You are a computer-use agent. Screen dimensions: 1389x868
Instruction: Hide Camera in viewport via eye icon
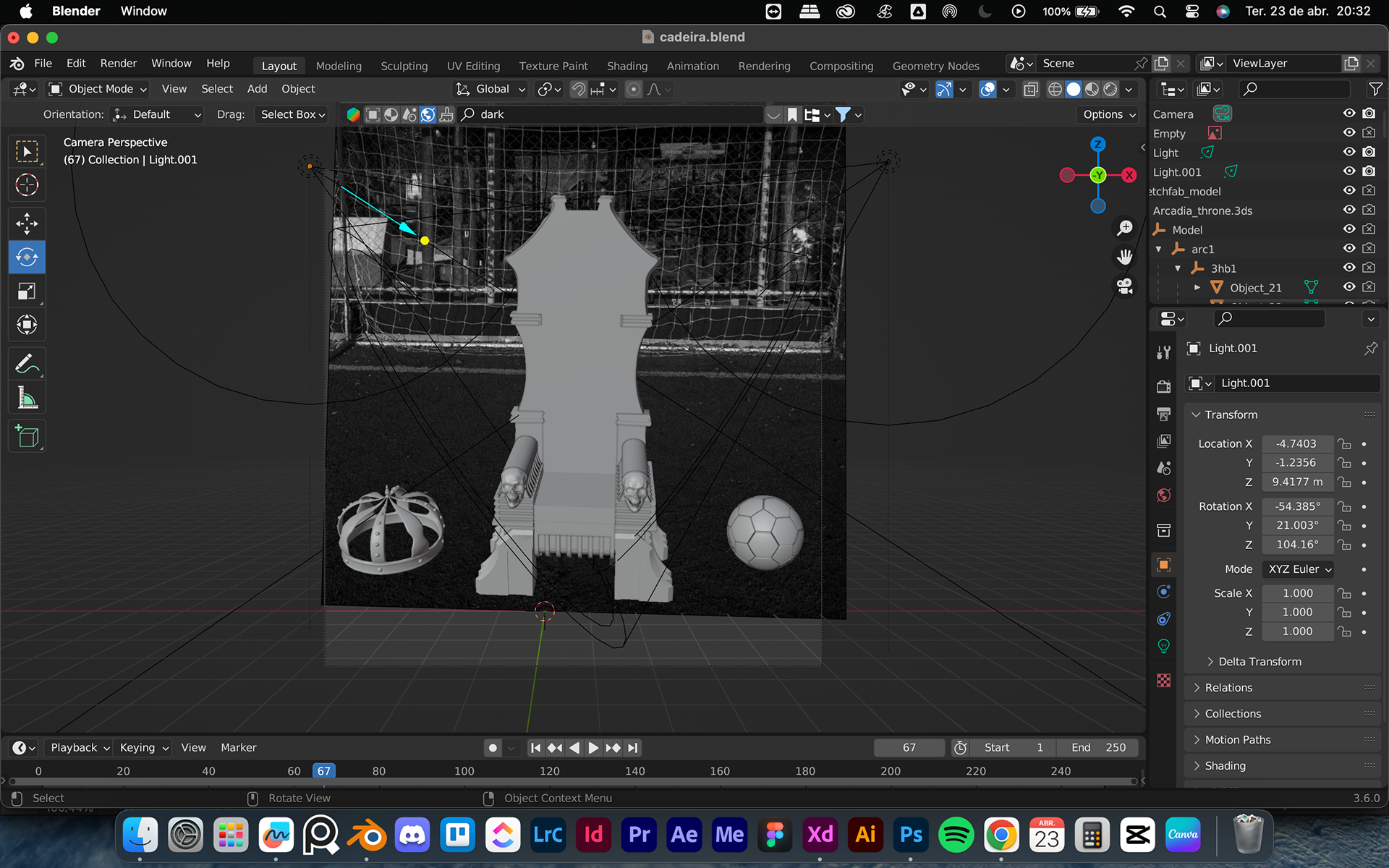(1349, 114)
